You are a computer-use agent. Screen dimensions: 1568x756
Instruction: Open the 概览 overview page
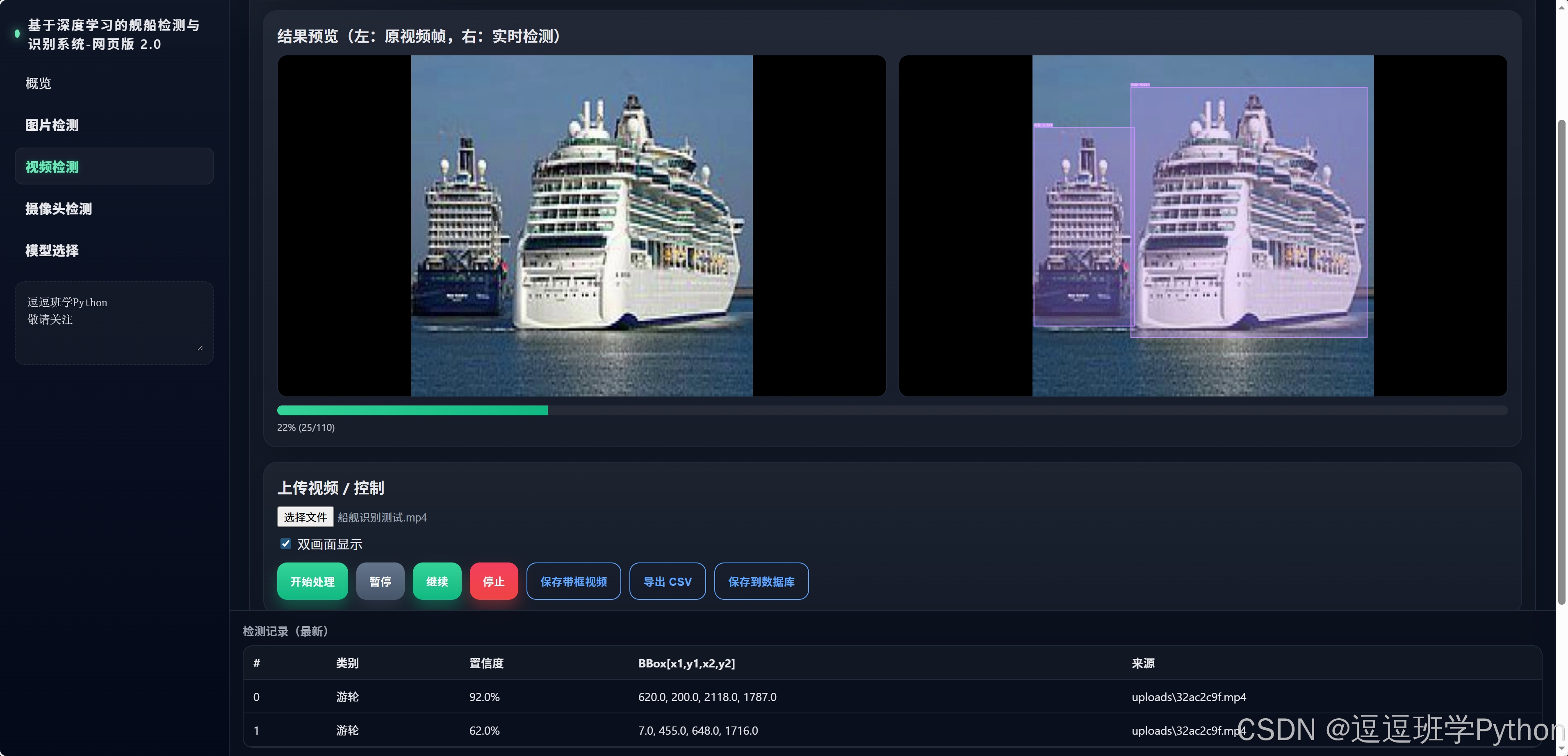(39, 83)
